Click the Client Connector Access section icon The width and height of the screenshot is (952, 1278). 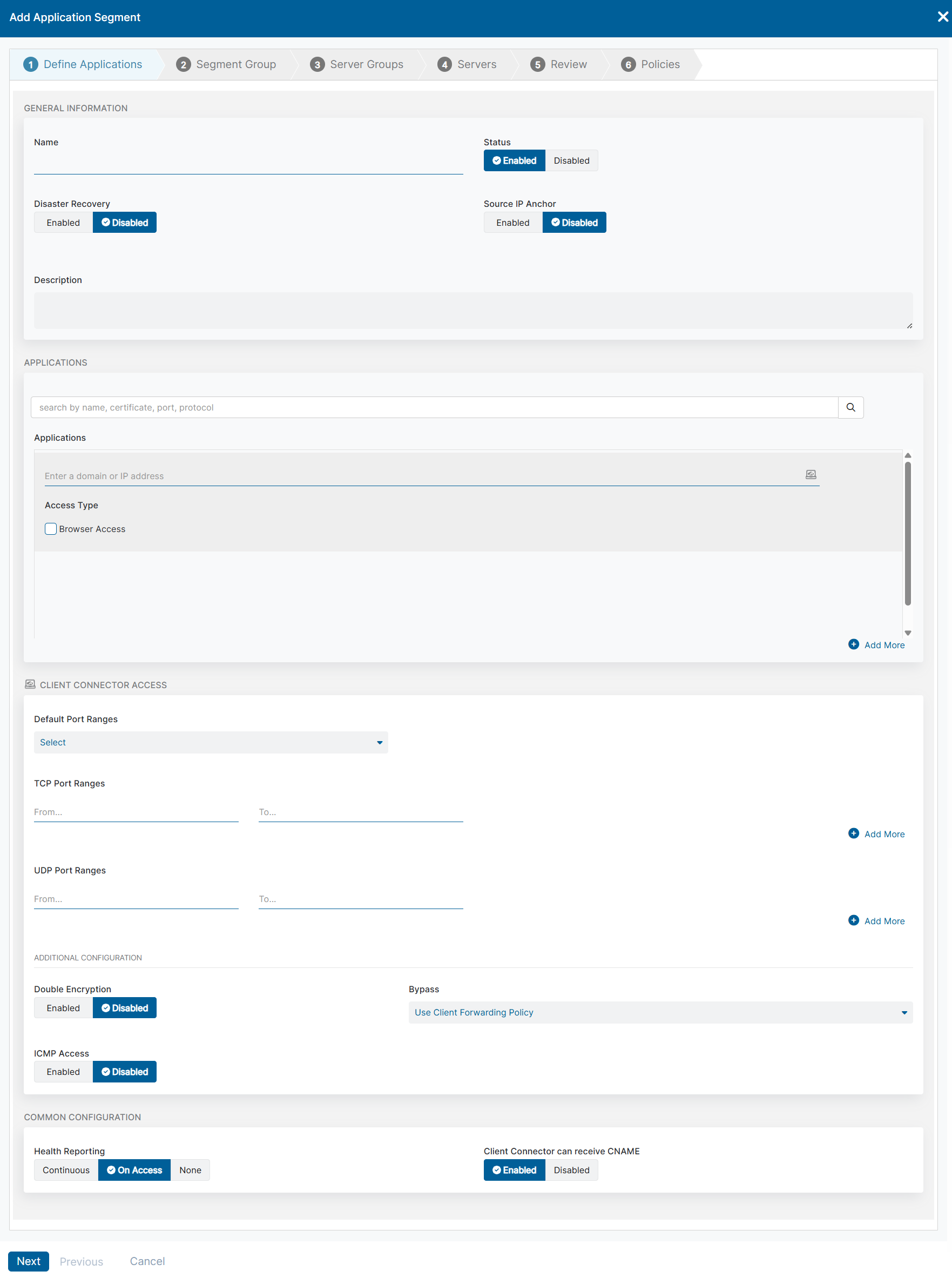click(30, 684)
